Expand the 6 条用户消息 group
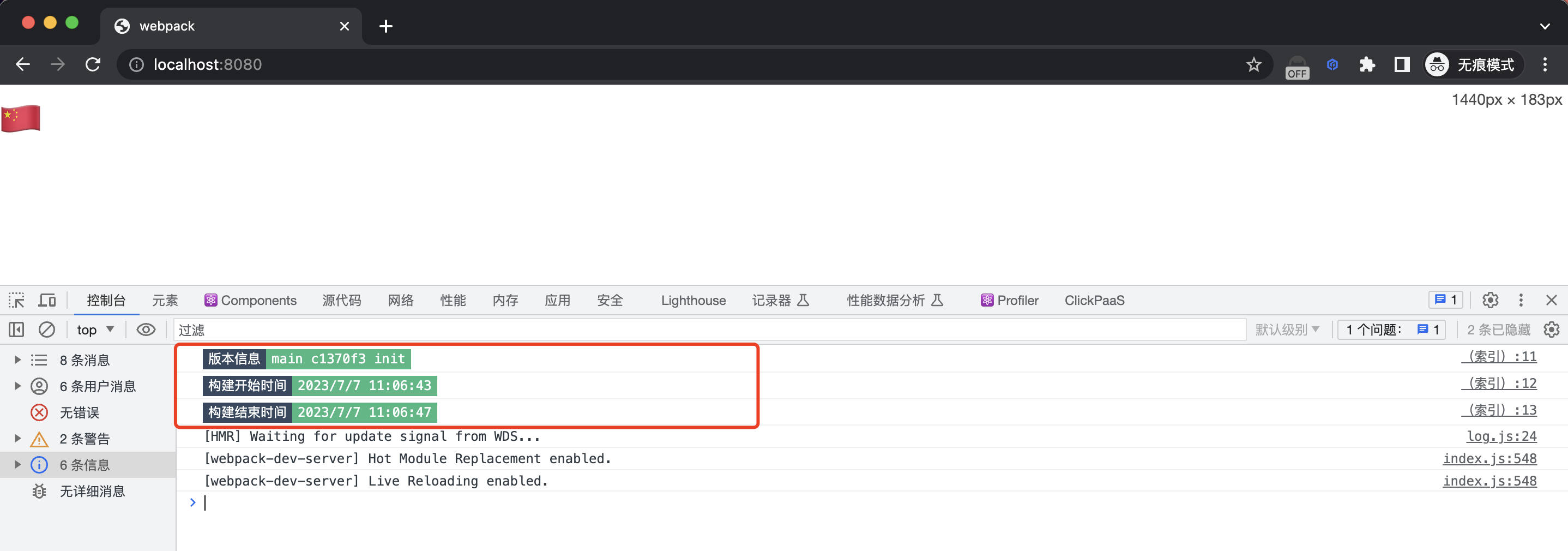The width and height of the screenshot is (1568, 551). 17,386
